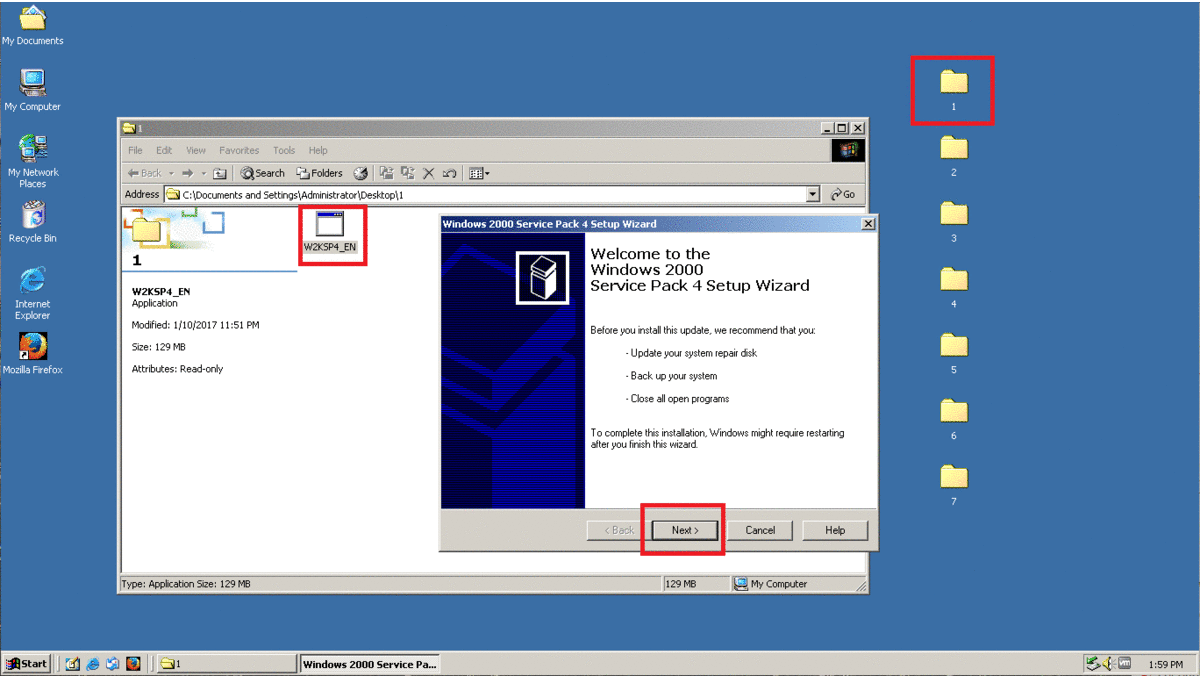
Task: Click the Delete X toolbar icon
Action: pyautogui.click(x=428, y=173)
